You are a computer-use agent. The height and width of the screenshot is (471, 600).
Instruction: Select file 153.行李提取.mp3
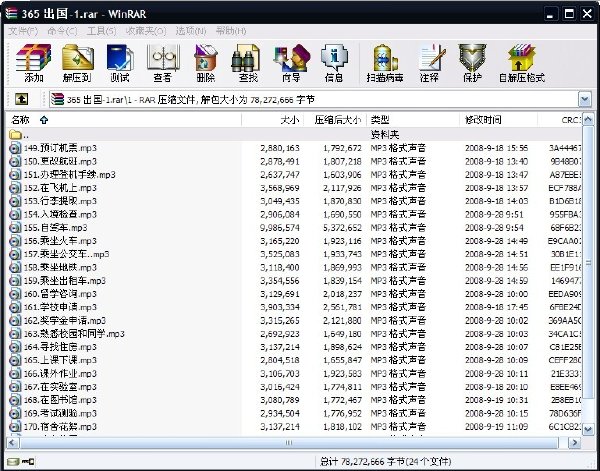60,201
